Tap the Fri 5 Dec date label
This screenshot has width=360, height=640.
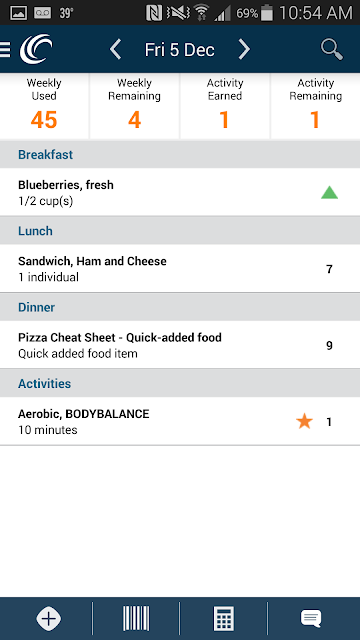tap(180, 50)
